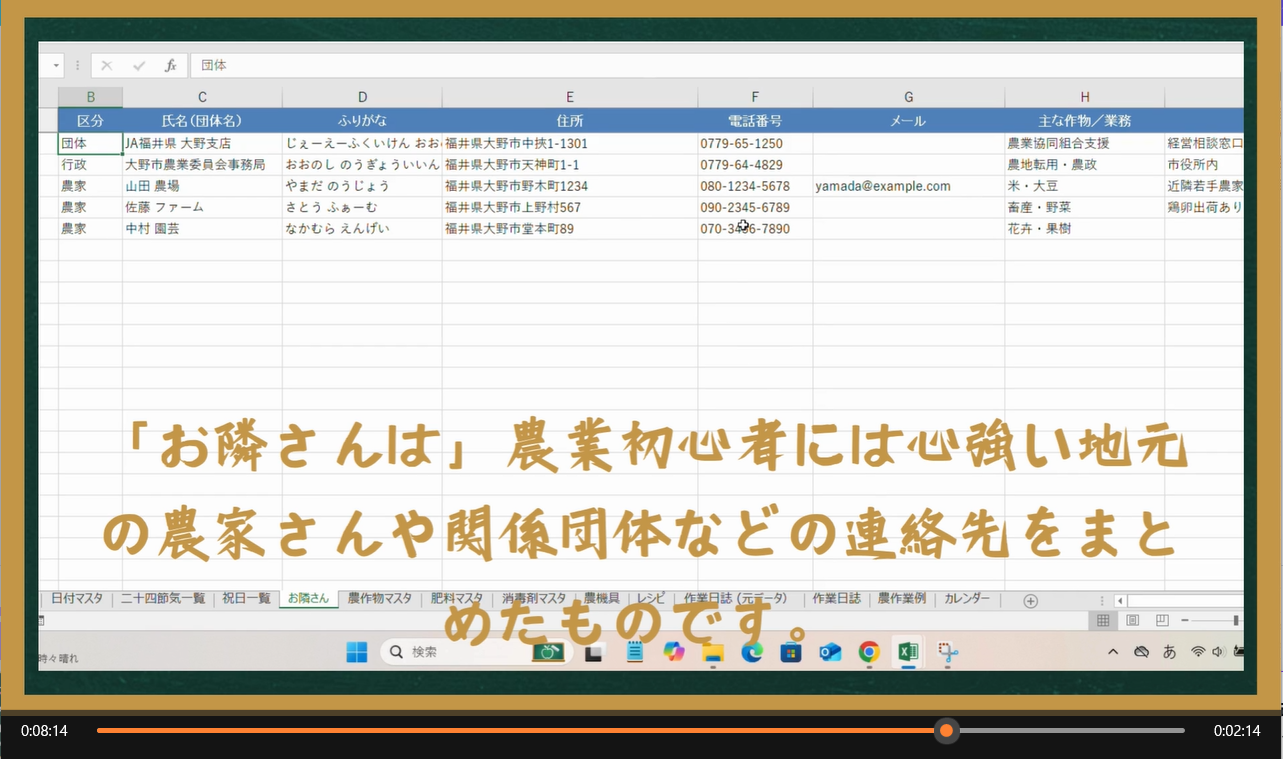Enable Page Break Preview view

[1162, 621]
